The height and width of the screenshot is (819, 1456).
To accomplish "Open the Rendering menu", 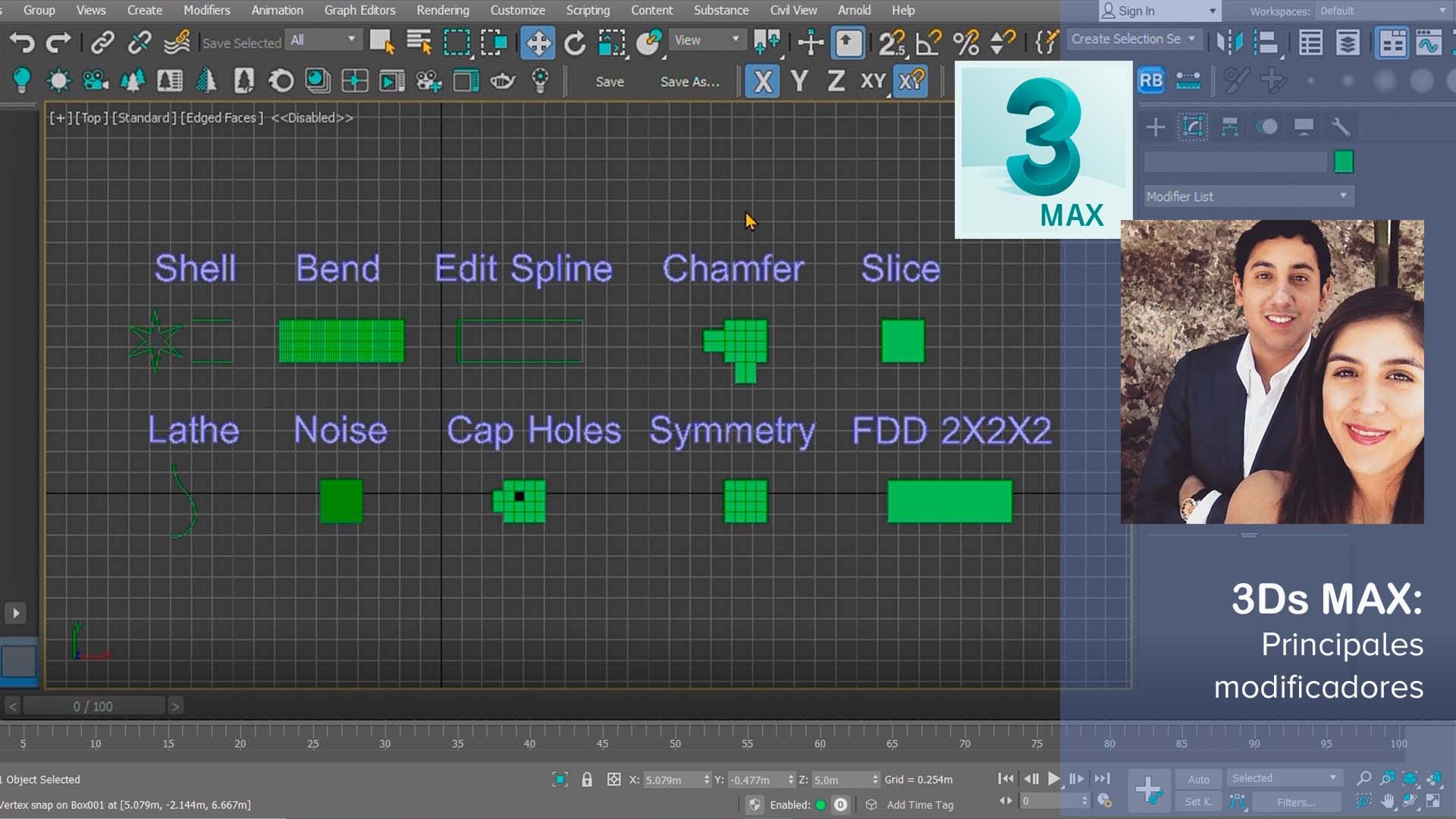I will pyautogui.click(x=442, y=11).
